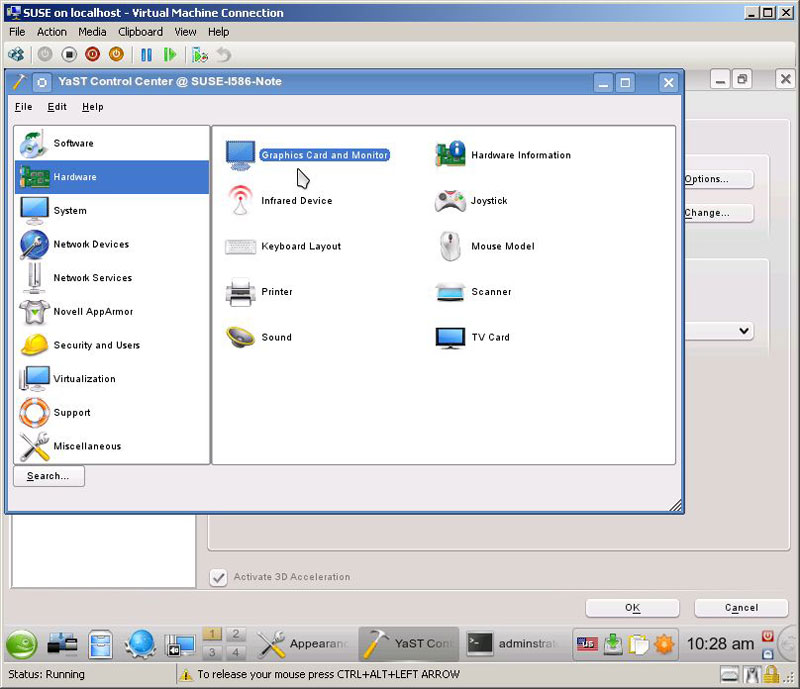Select Miscellaneous category
This screenshot has width=800, height=689.
pyautogui.click(x=112, y=447)
